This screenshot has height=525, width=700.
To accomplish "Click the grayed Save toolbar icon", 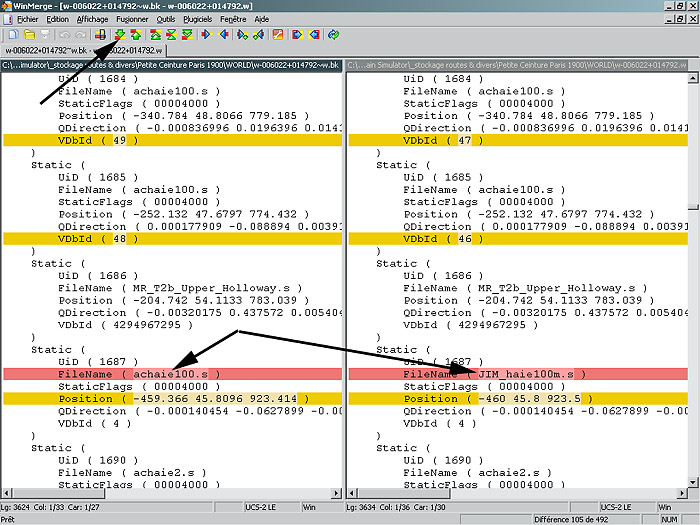I will [x=45, y=34].
